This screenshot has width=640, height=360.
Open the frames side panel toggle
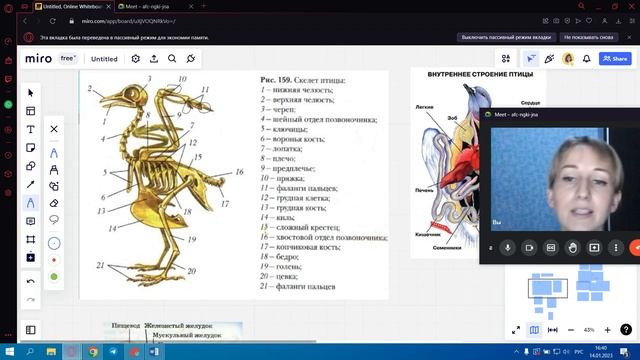[x=31, y=330]
